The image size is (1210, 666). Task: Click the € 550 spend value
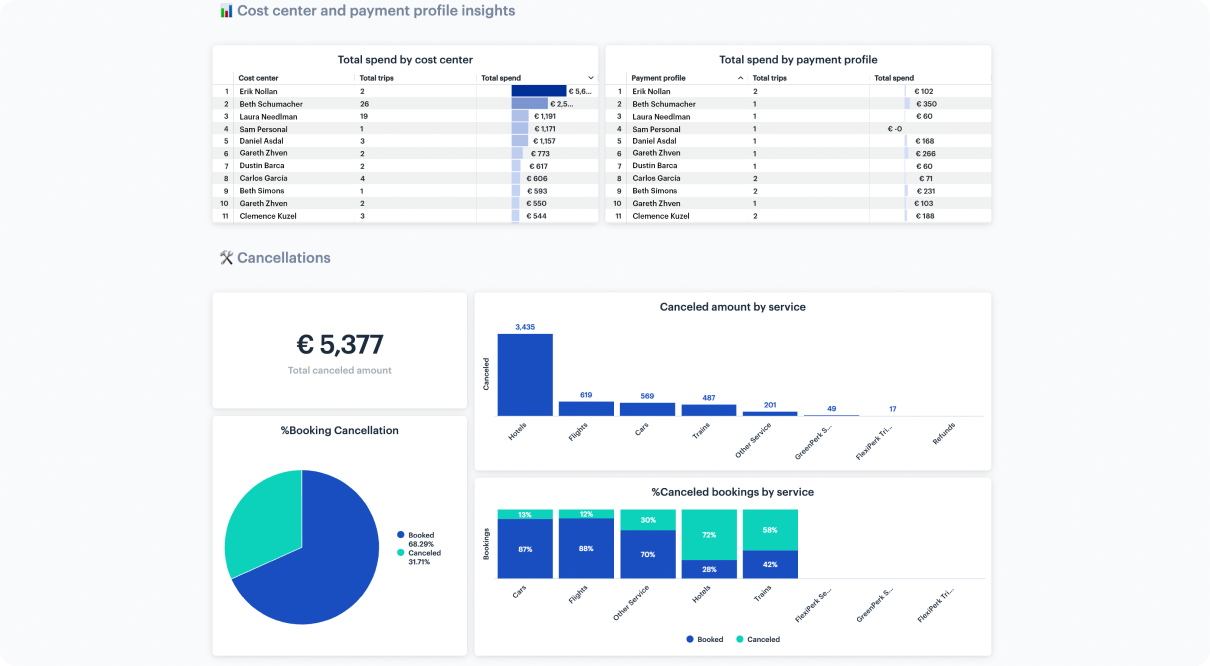click(535, 203)
